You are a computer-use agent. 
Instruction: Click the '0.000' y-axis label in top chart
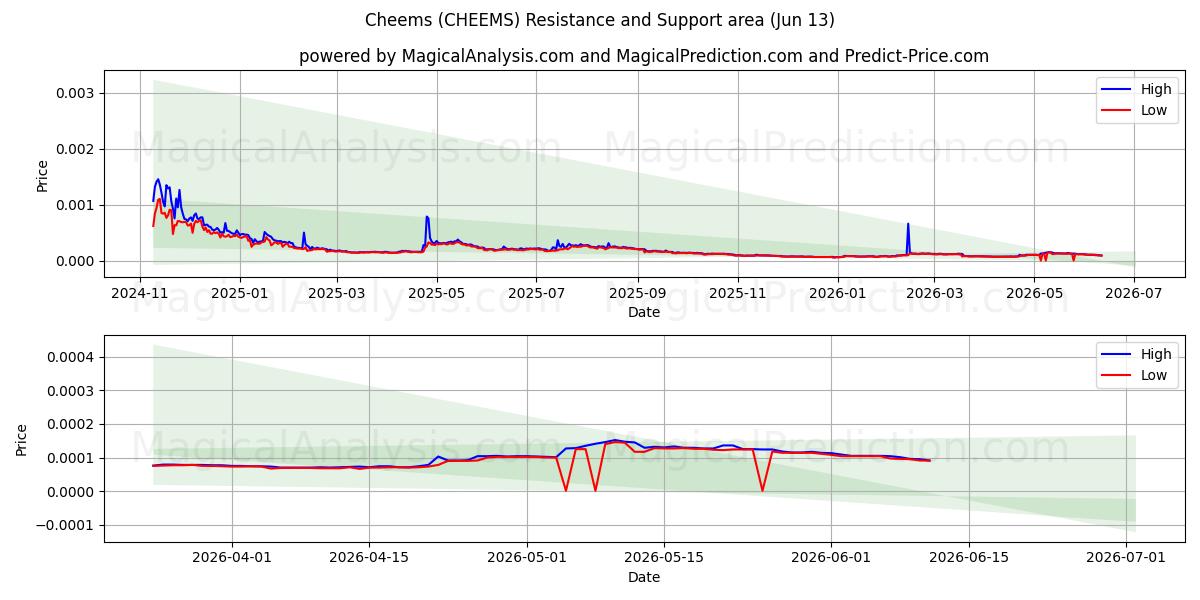75,261
